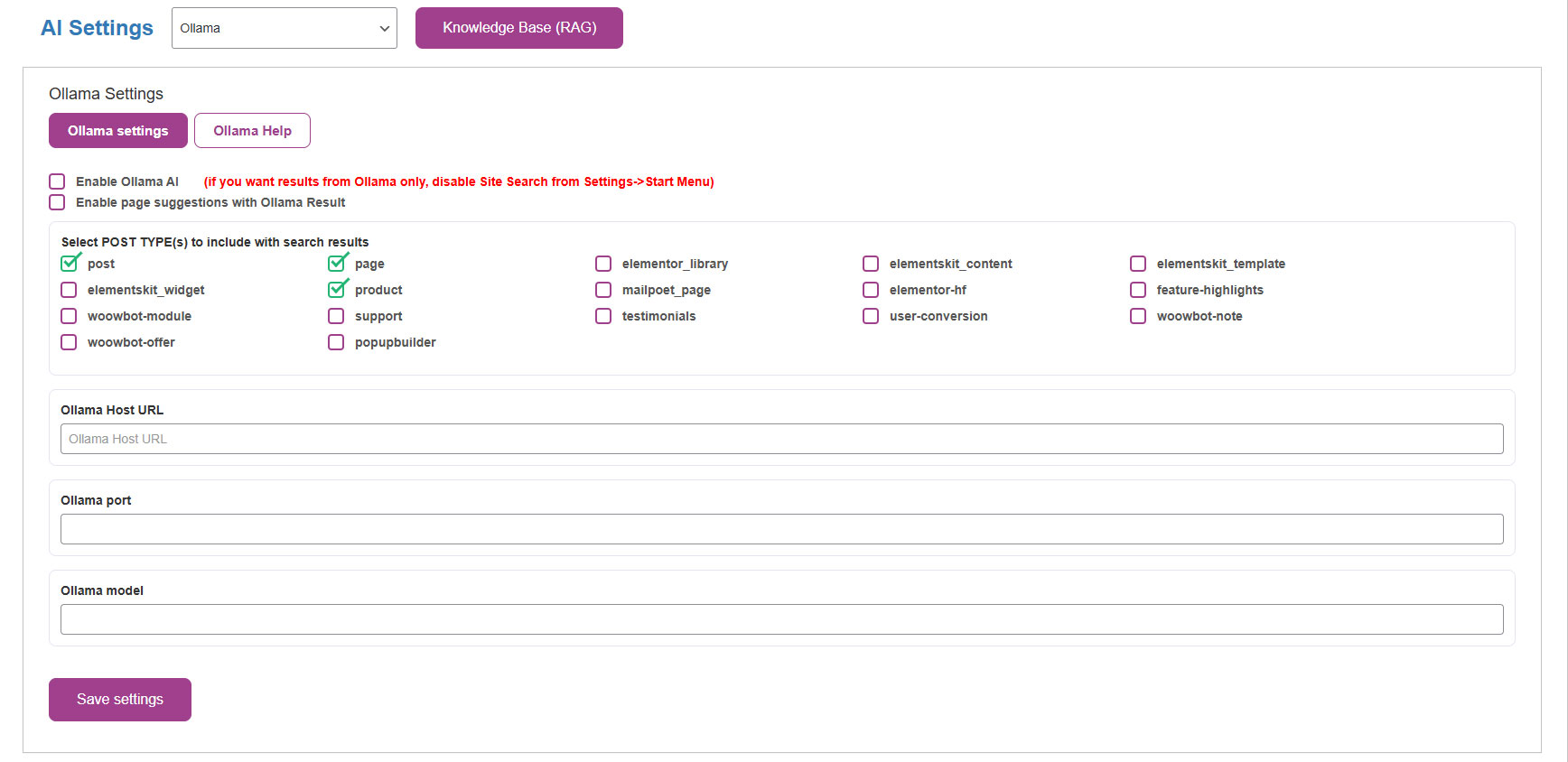Screen dimensions: 1568x762
Task: Switch to Ollama Help tab
Action: (x=252, y=131)
